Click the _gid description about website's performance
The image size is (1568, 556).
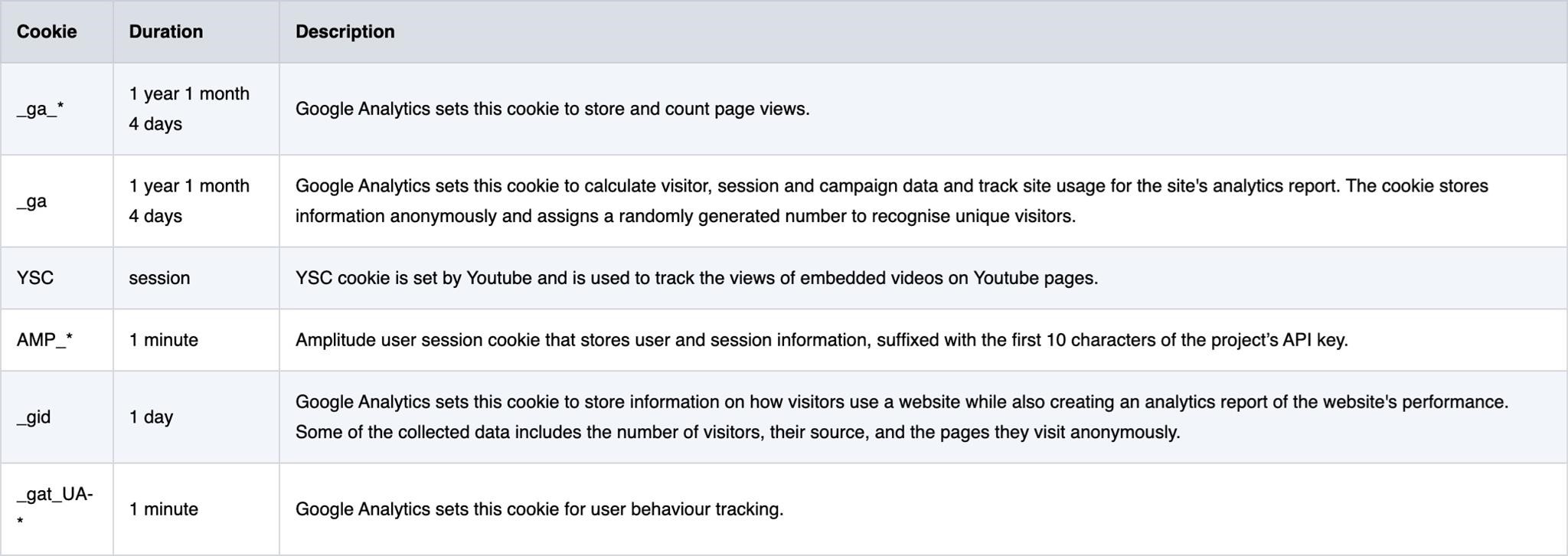click(902, 417)
